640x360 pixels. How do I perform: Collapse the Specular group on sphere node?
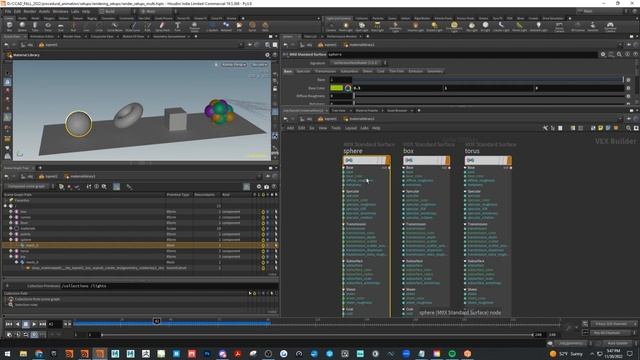click(343, 191)
